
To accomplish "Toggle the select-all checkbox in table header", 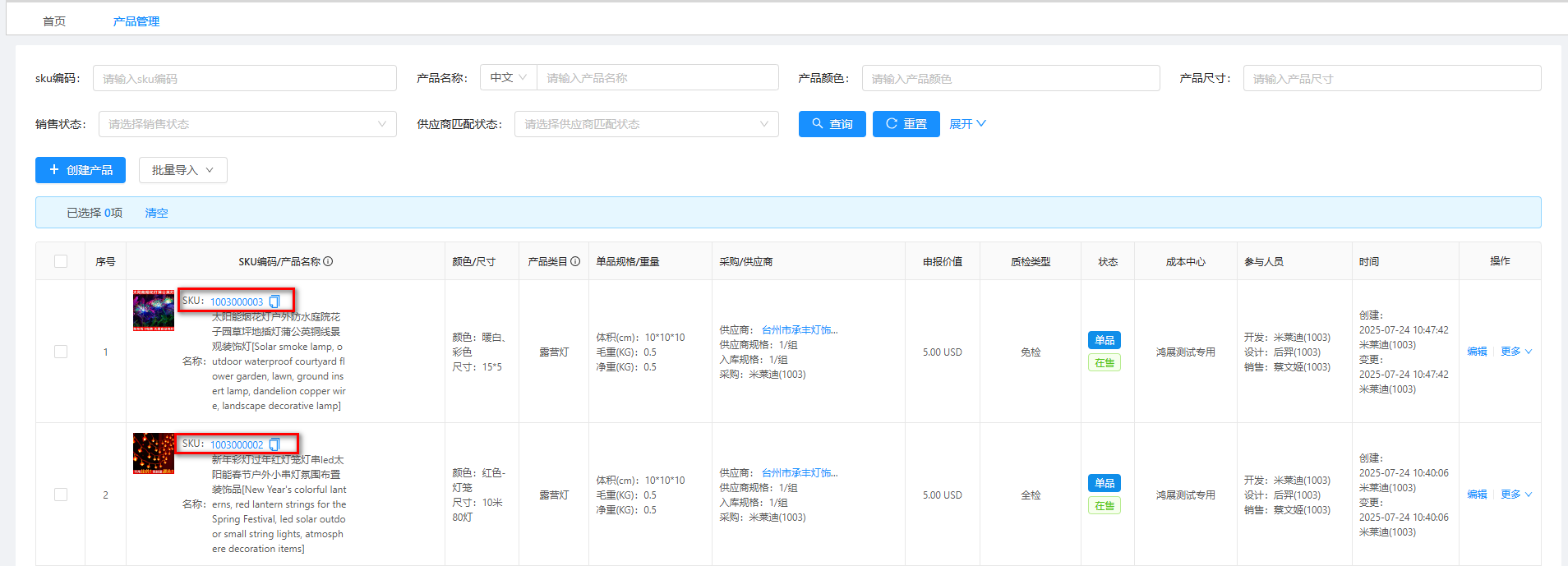I will click(x=61, y=261).
